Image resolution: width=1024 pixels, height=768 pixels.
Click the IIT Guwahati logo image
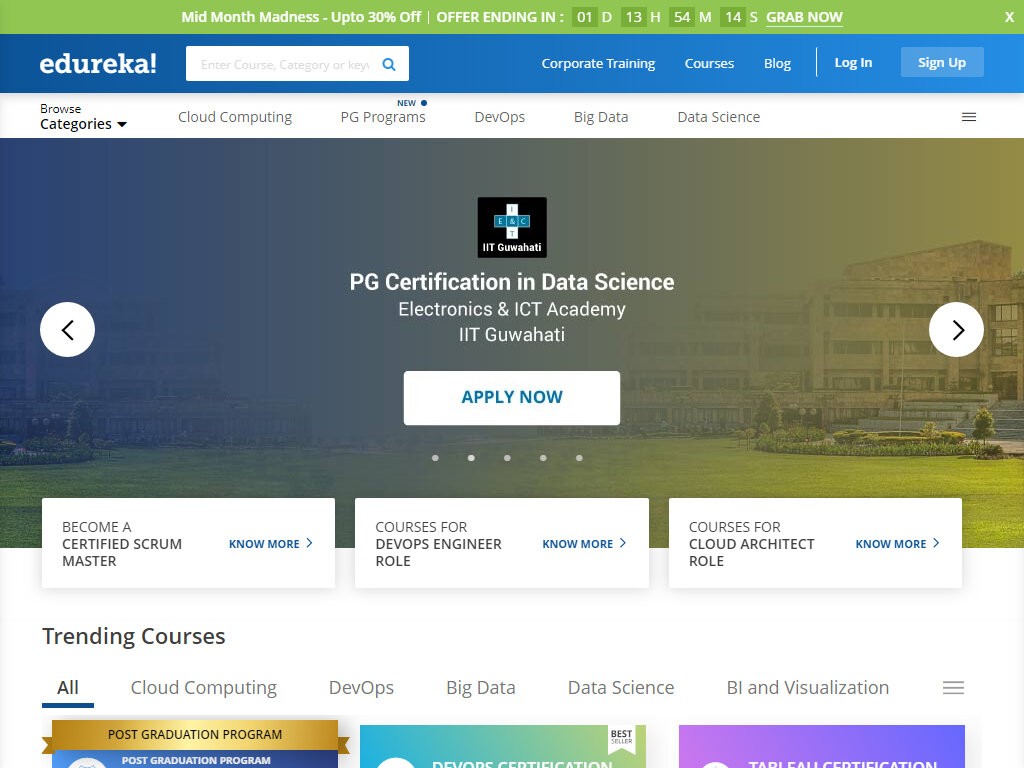coord(512,227)
